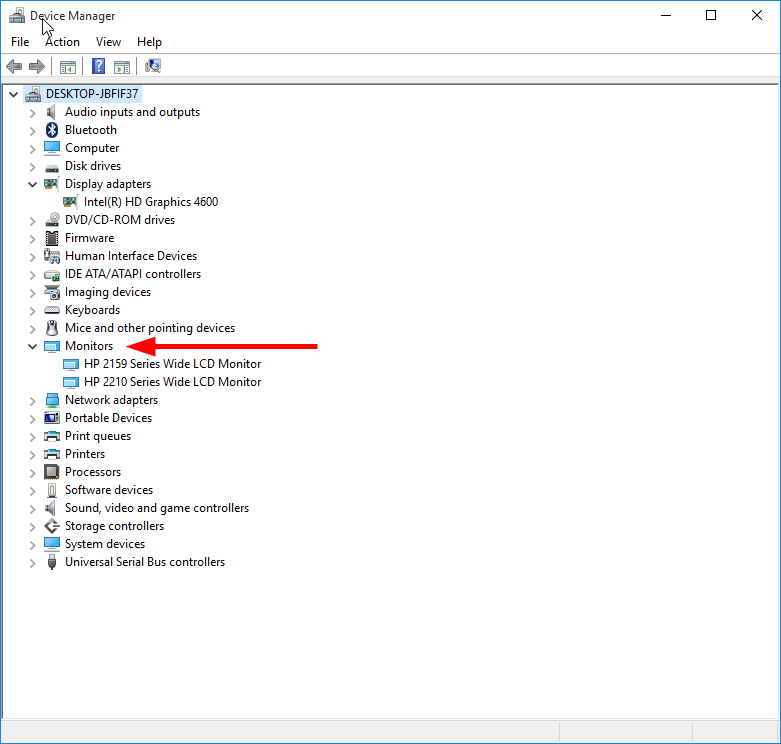Select Human Interface Devices label
781x744 pixels.
tap(131, 256)
